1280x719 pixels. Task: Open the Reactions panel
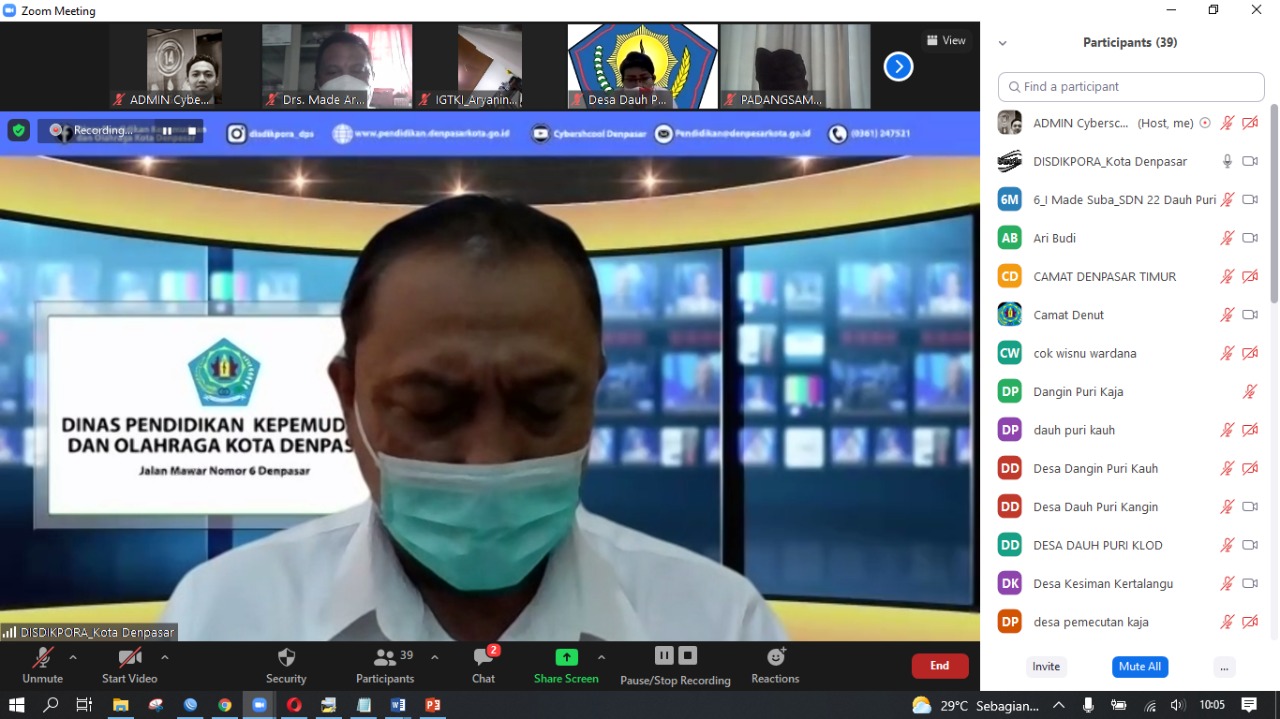coord(775,658)
